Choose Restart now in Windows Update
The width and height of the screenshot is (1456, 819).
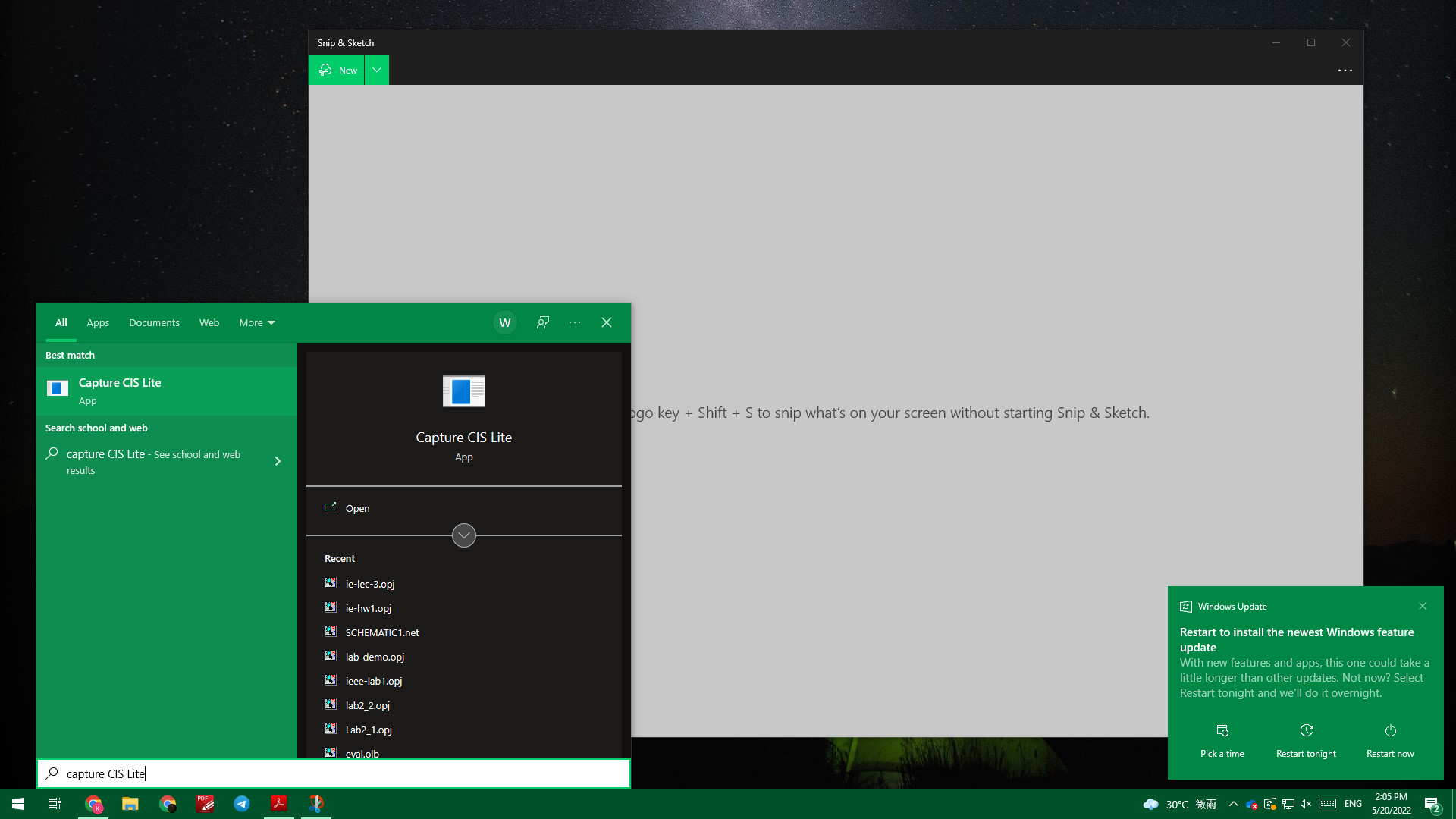[x=1390, y=741]
